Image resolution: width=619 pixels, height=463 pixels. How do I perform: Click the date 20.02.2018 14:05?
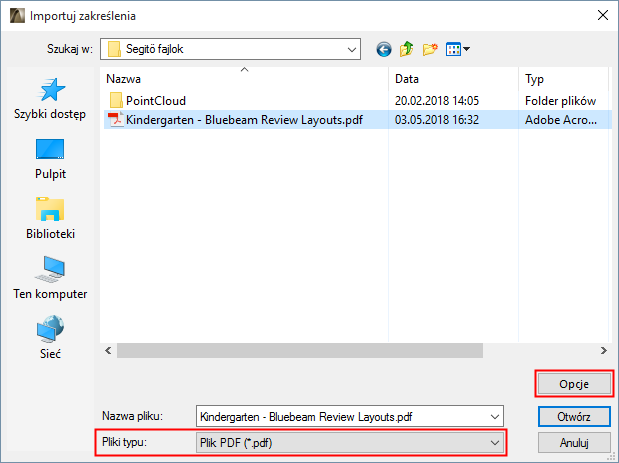[437, 101]
